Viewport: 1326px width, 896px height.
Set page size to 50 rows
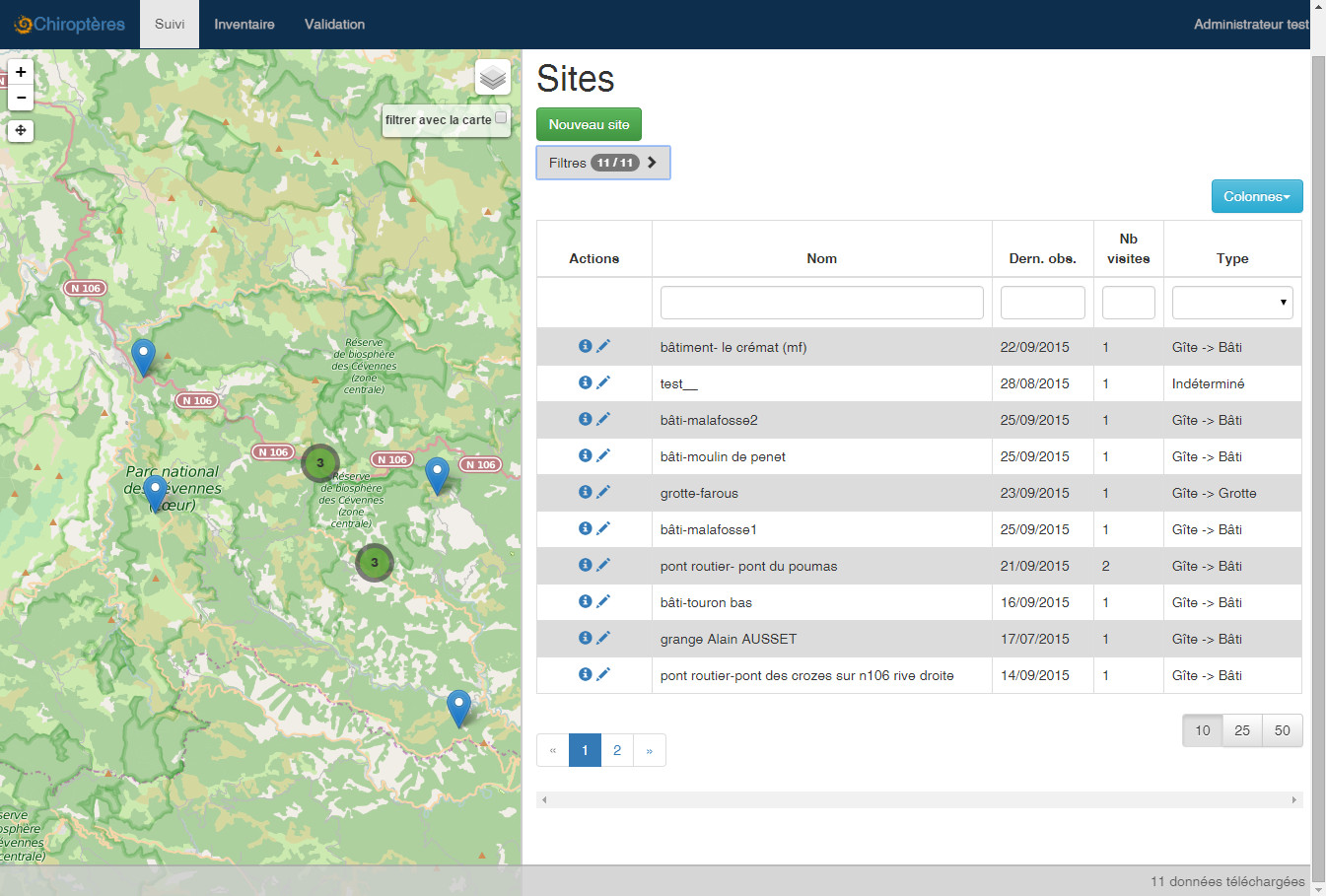[1282, 730]
